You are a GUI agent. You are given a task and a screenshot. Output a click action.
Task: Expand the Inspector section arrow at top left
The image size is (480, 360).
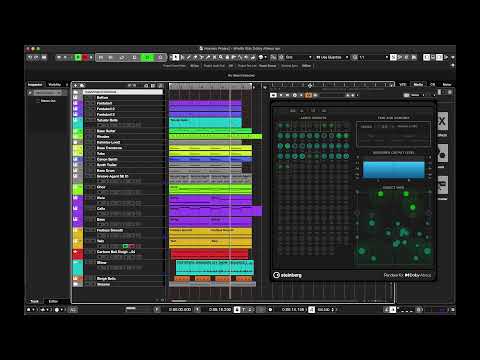click(30, 92)
